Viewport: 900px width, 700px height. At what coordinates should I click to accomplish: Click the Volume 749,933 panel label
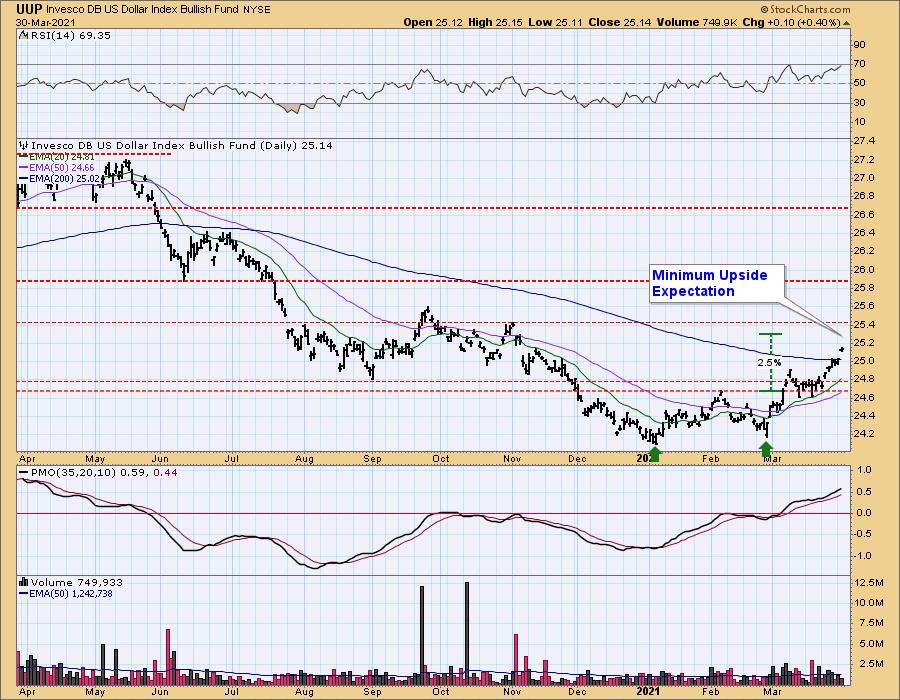coord(76,582)
